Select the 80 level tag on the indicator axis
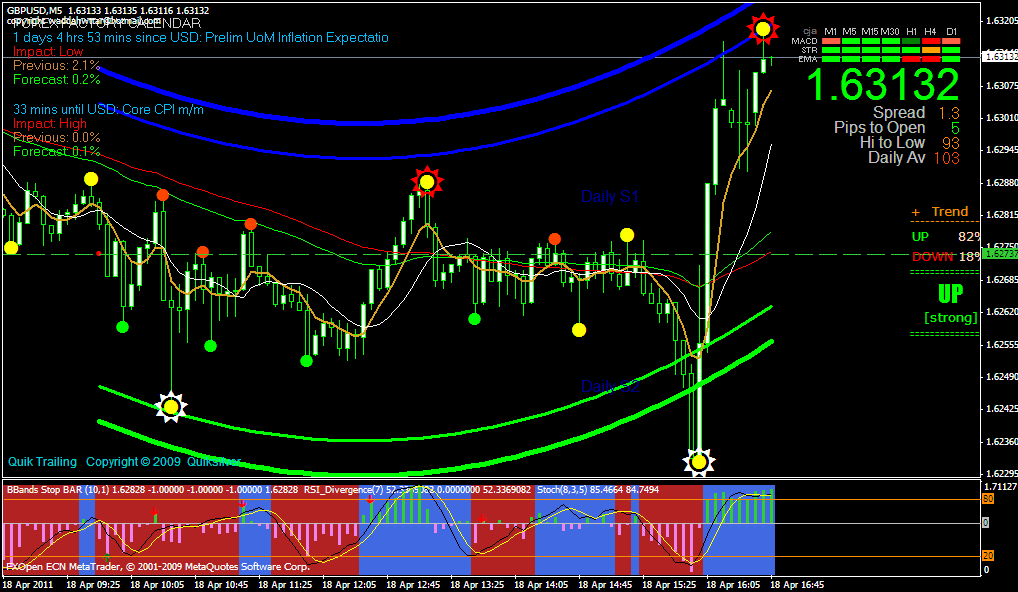Screen dimensions: 1018x592 point(987,499)
